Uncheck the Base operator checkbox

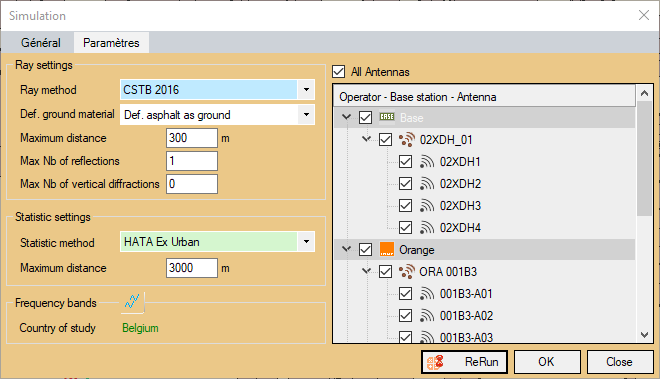pos(365,117)
